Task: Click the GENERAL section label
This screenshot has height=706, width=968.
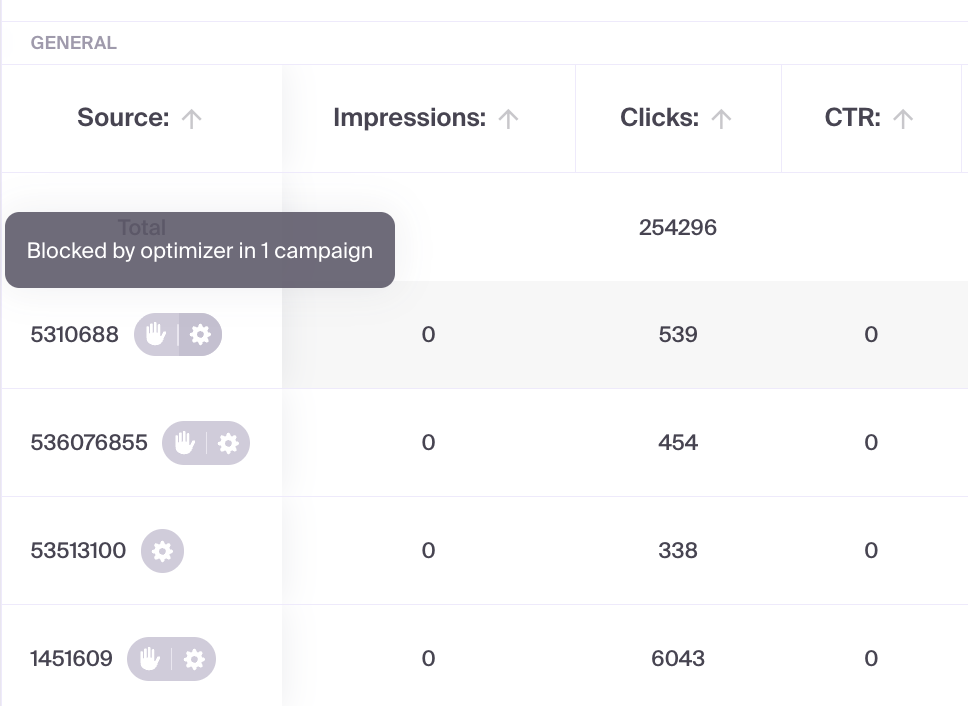Action: (74, 43)
